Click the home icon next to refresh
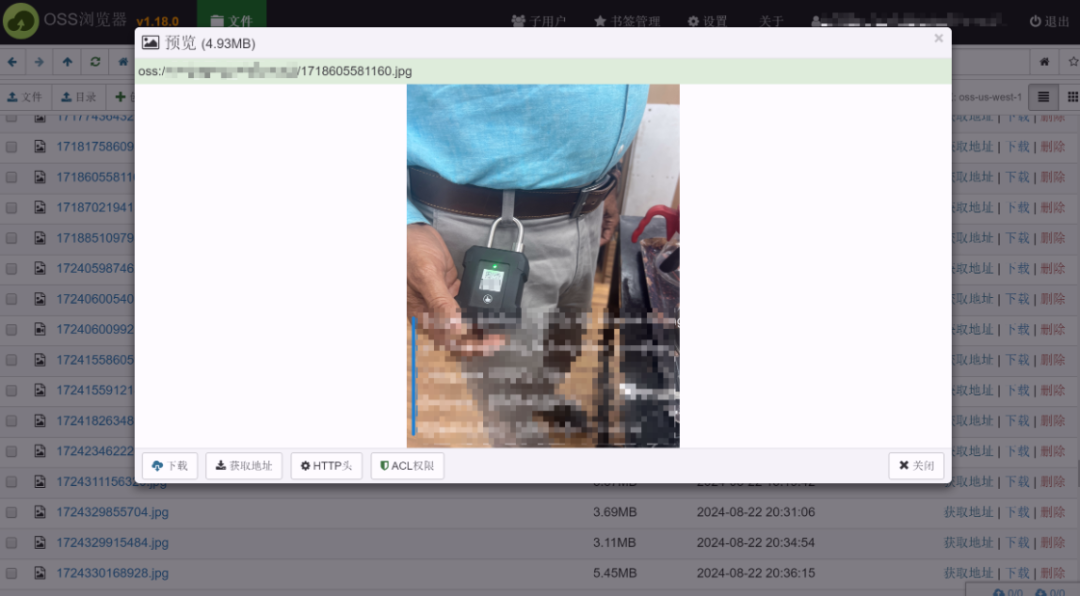Image resolution: width=1080 pixels, height=596 pixels. [x=123, y=62]
